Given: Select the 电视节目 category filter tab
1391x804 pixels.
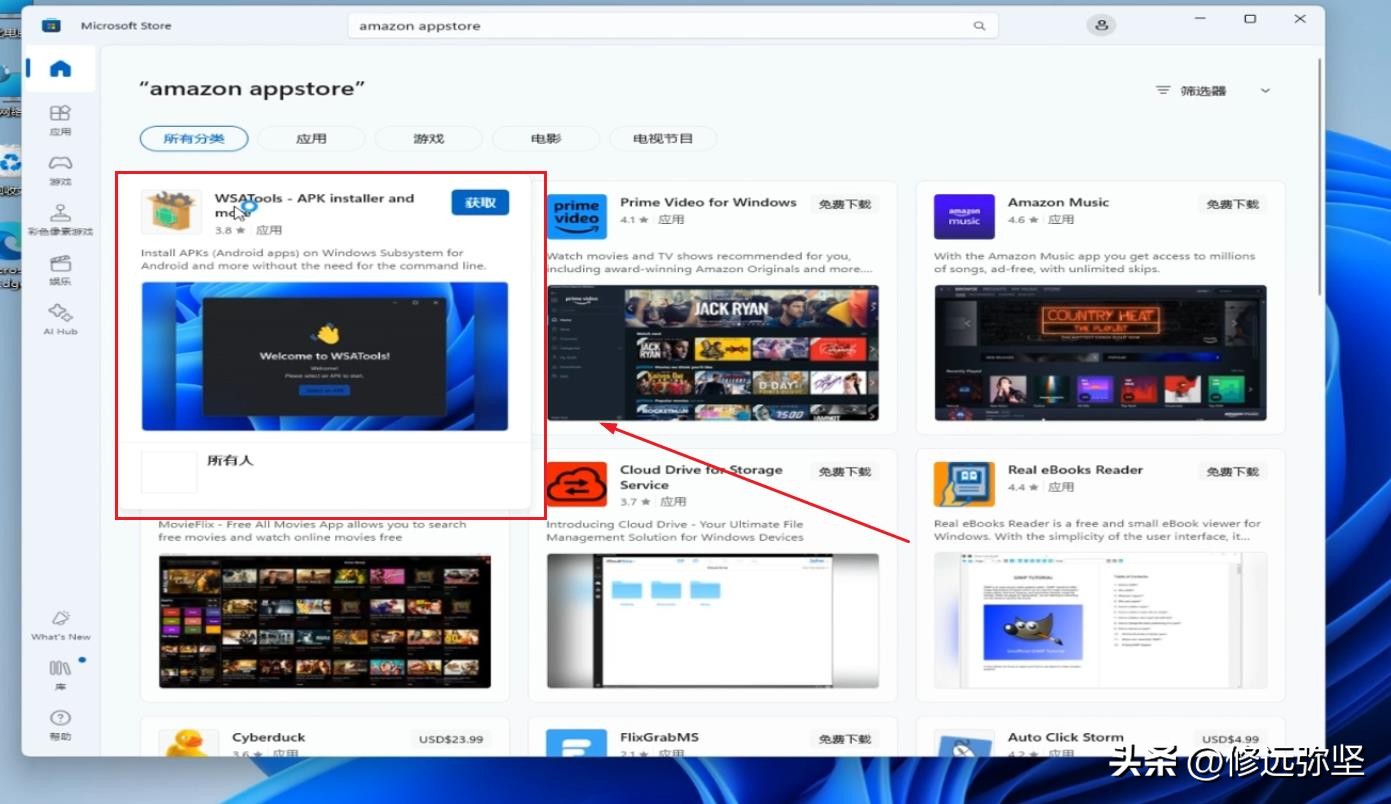Looking at the screenshot, I should (663, 138).
